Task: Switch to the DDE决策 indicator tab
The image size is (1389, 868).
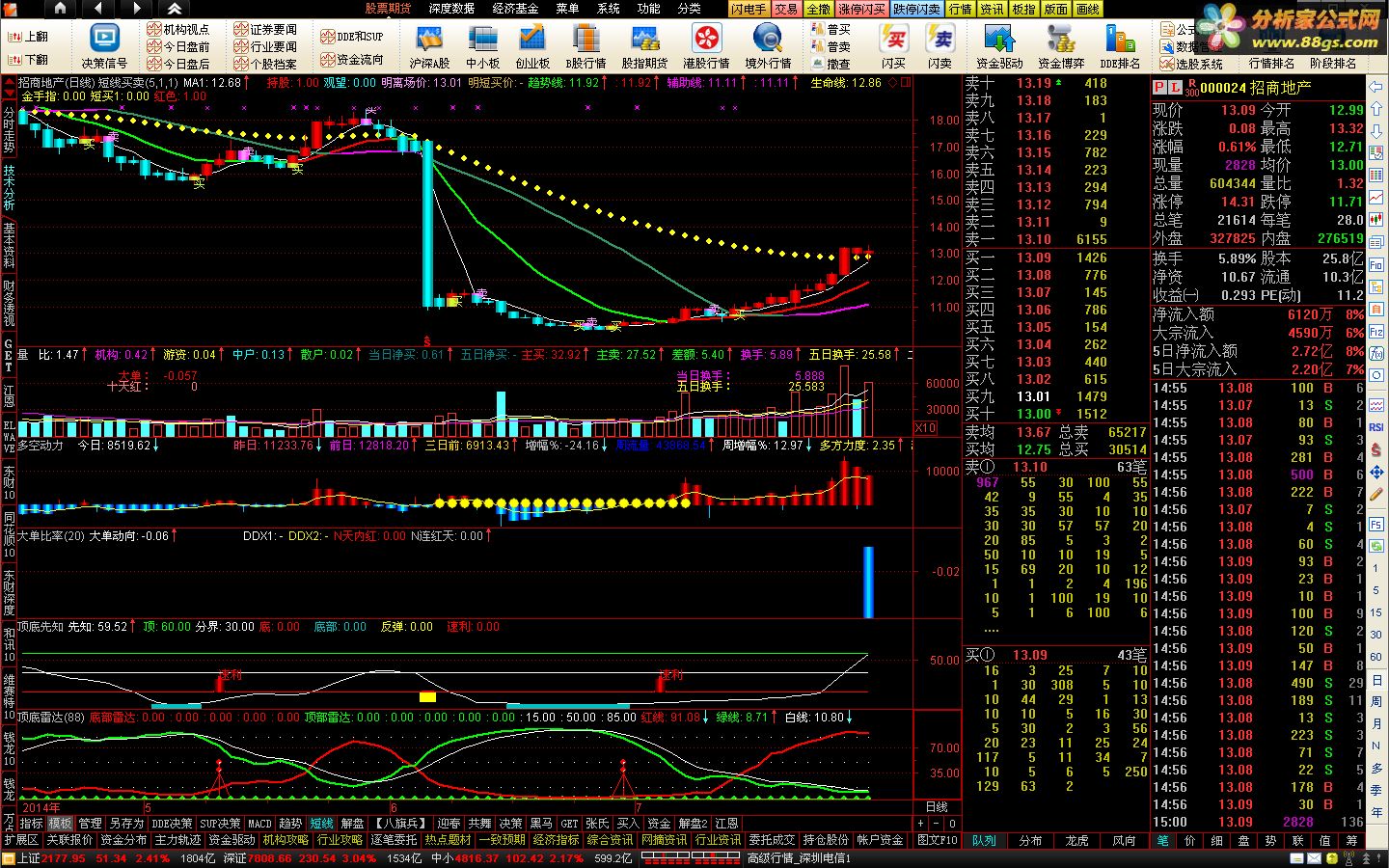Action: [x=173, y=824]
